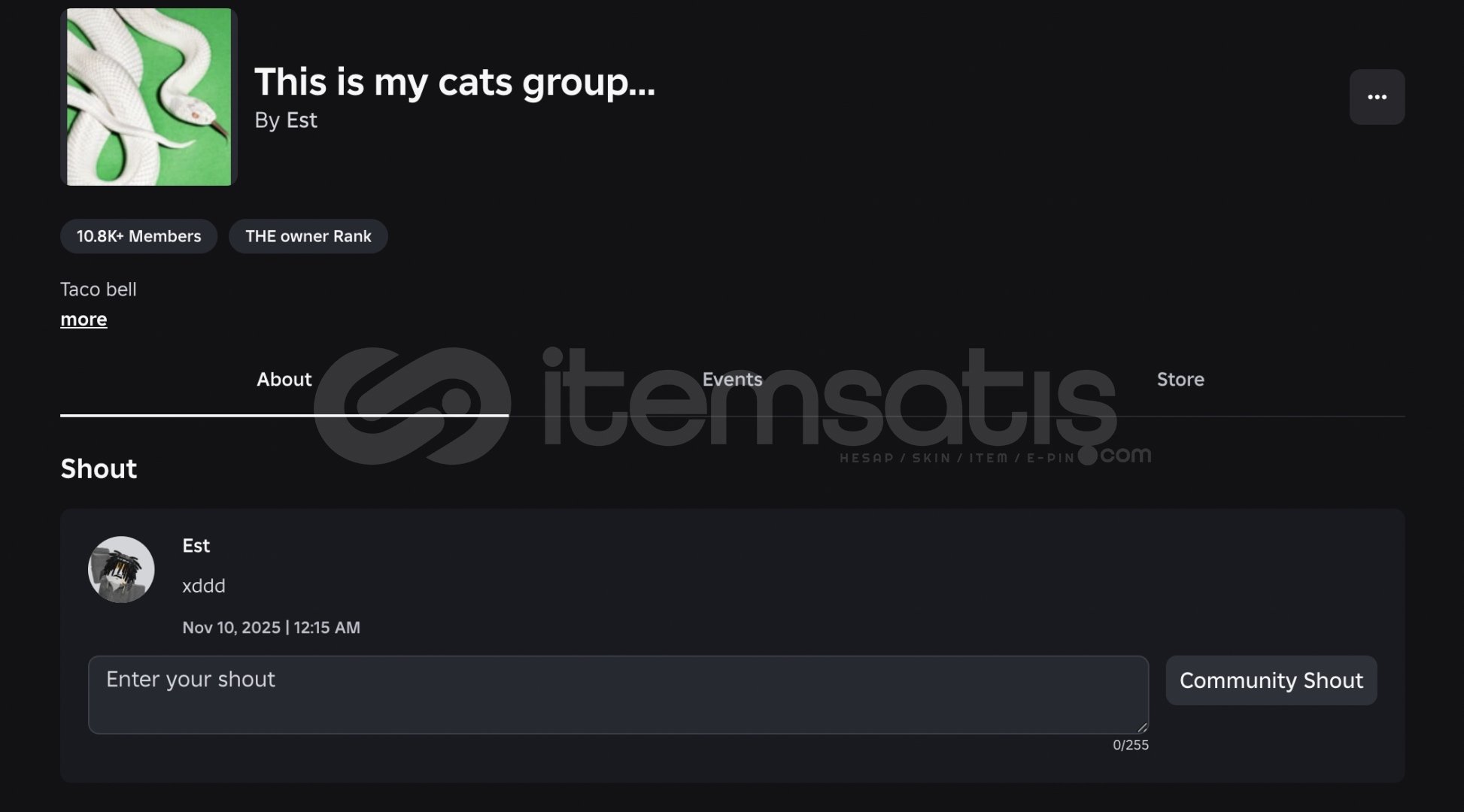
Task: Open the three-dots more options menu
Action: coord(1377,97)
